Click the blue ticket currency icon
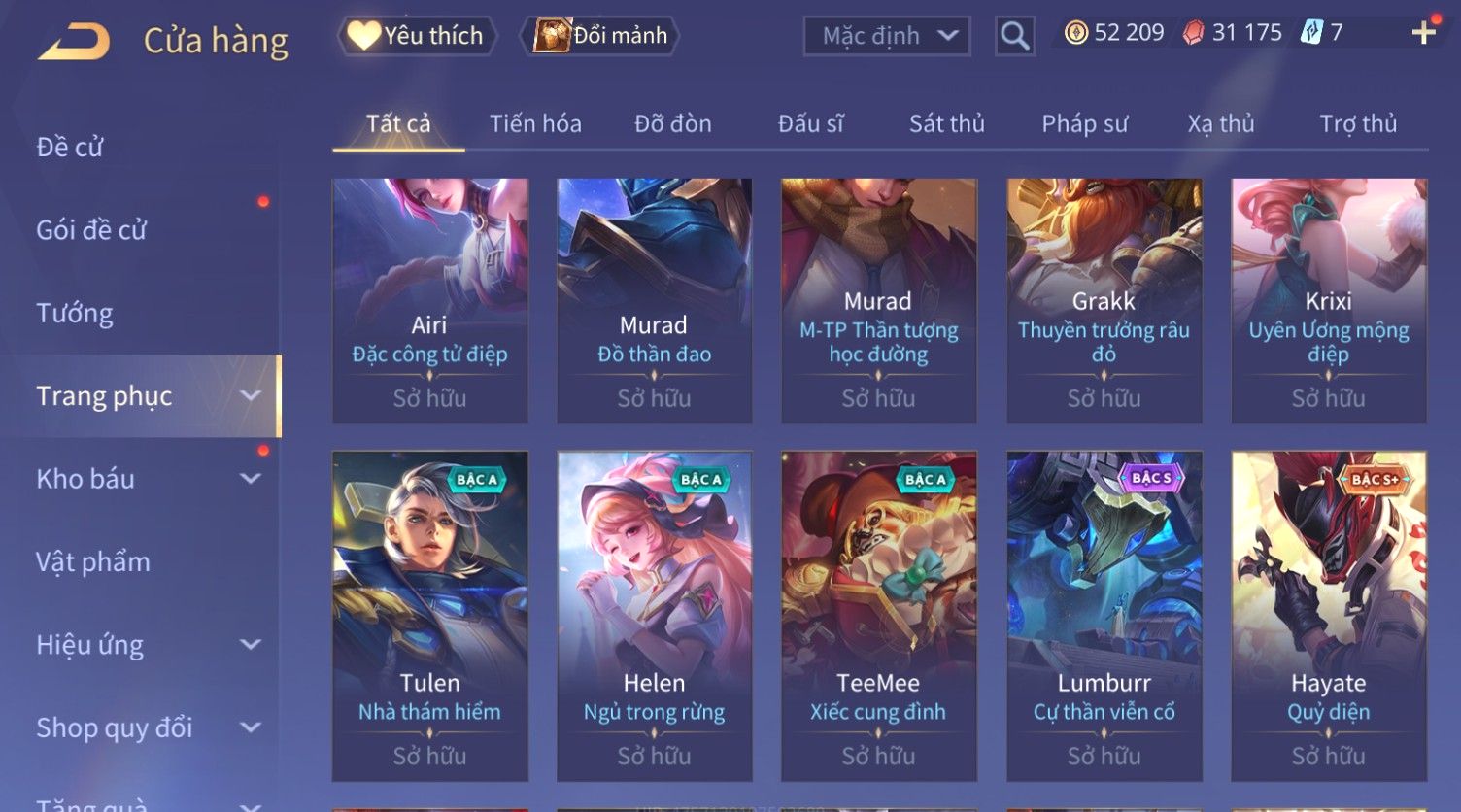Viewport: 1461px width, 812px height. [x=1312, y=33]
